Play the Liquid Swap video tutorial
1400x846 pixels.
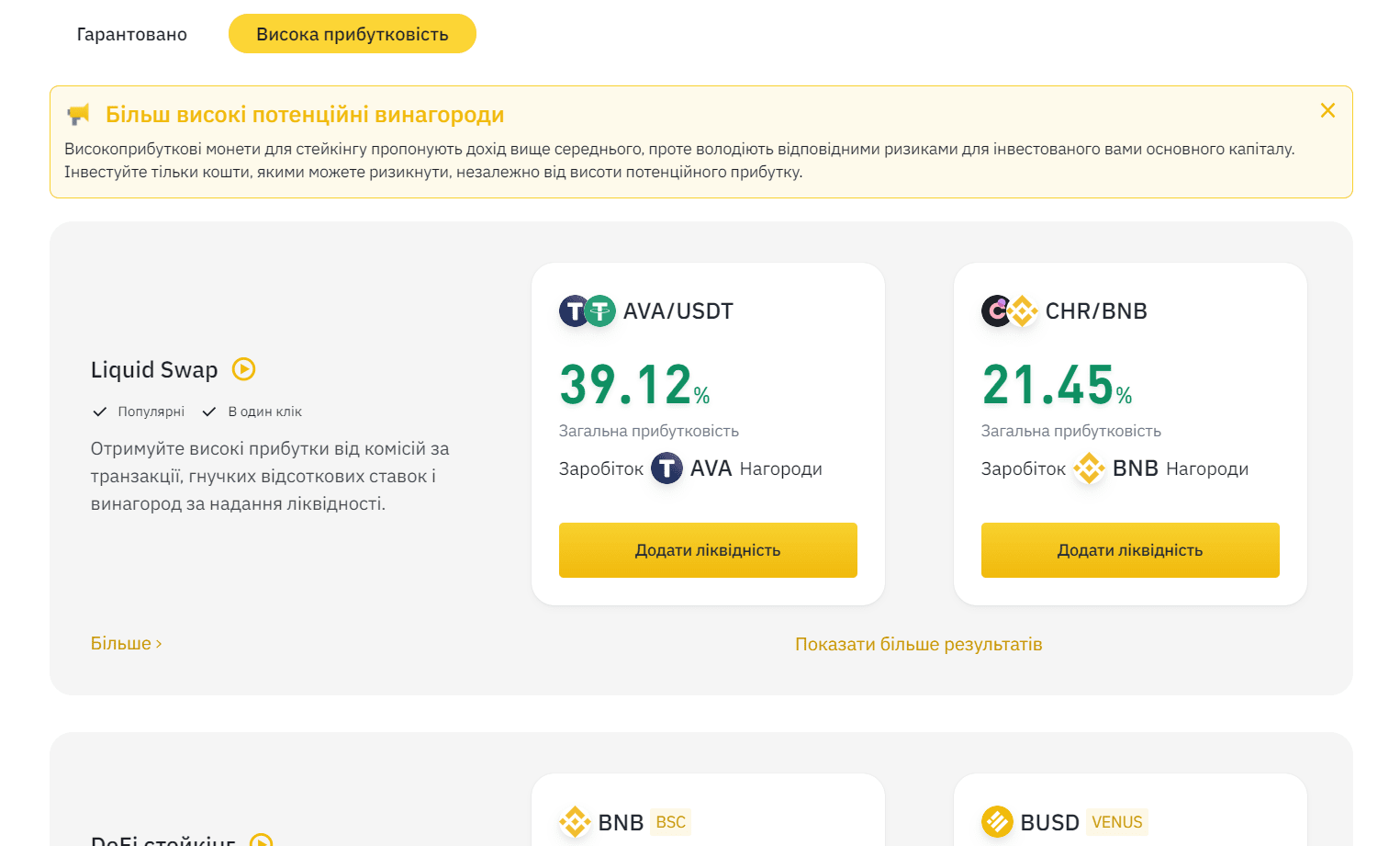(243, 369)
